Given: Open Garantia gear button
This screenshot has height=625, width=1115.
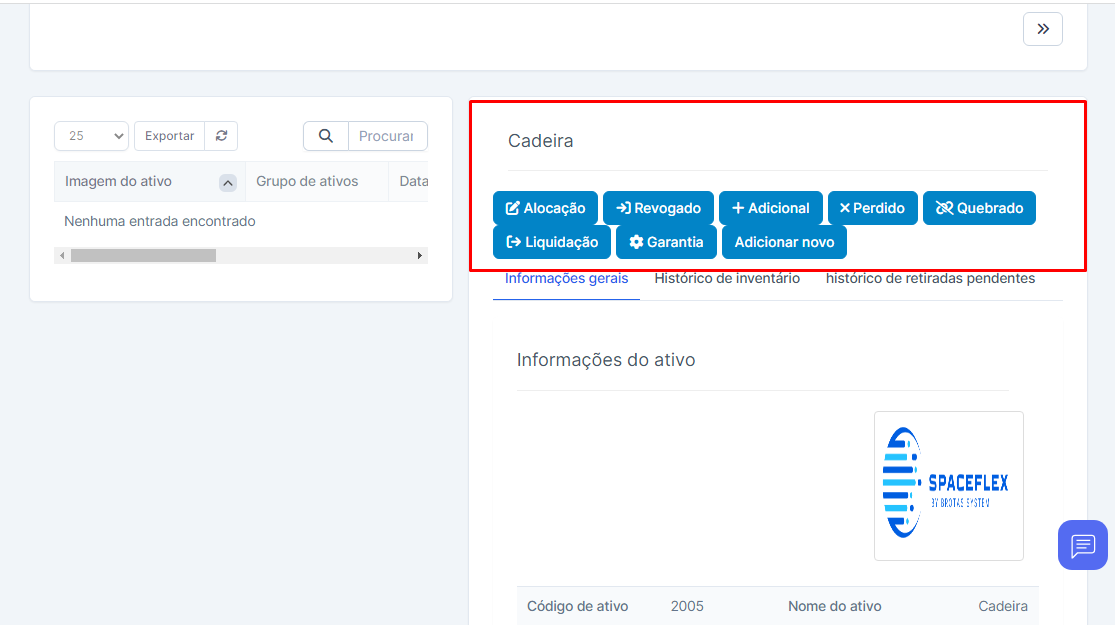Looking at the screenshot, I should [666, 242].
